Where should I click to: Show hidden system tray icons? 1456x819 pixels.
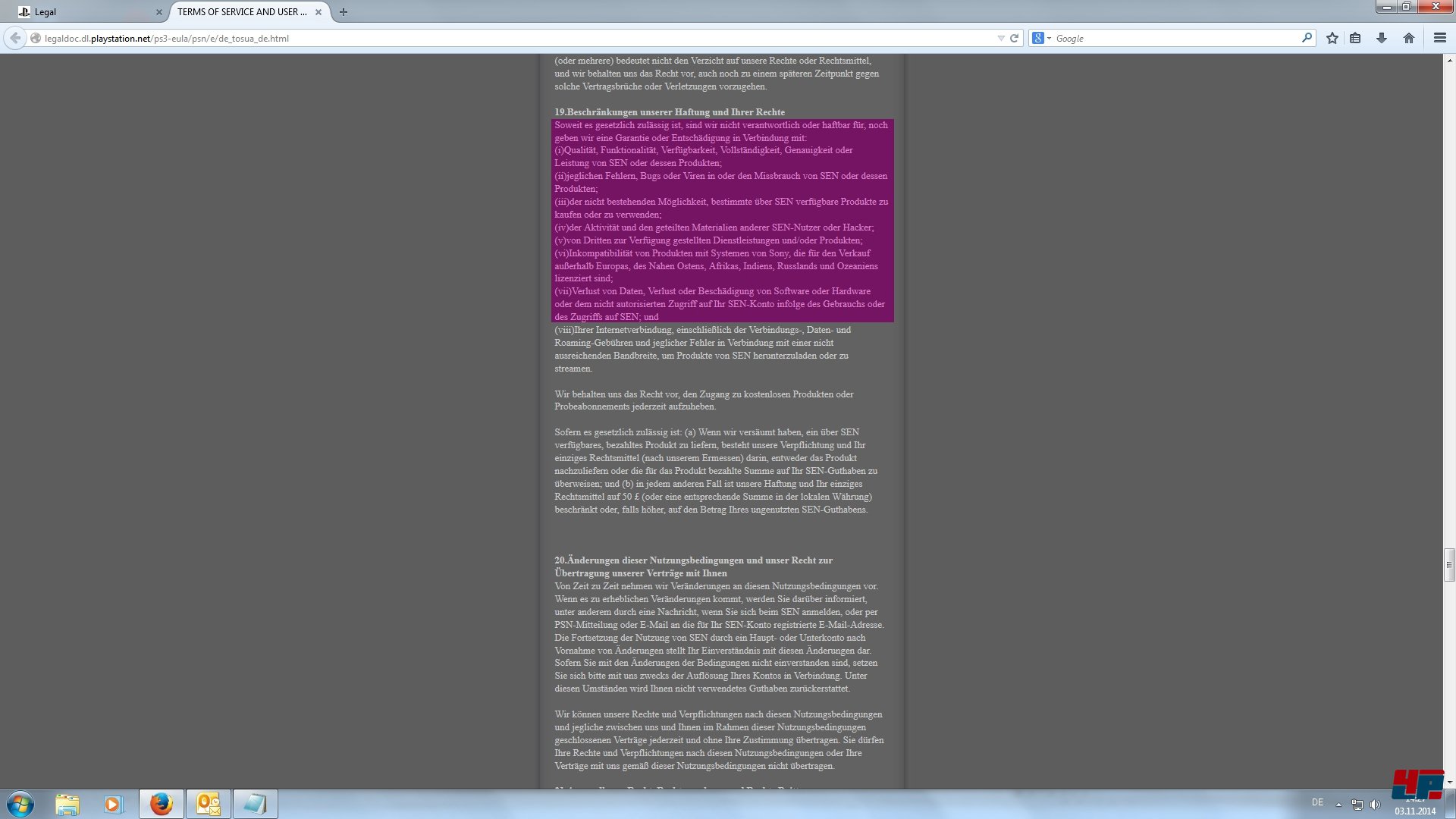[1338, 805]
